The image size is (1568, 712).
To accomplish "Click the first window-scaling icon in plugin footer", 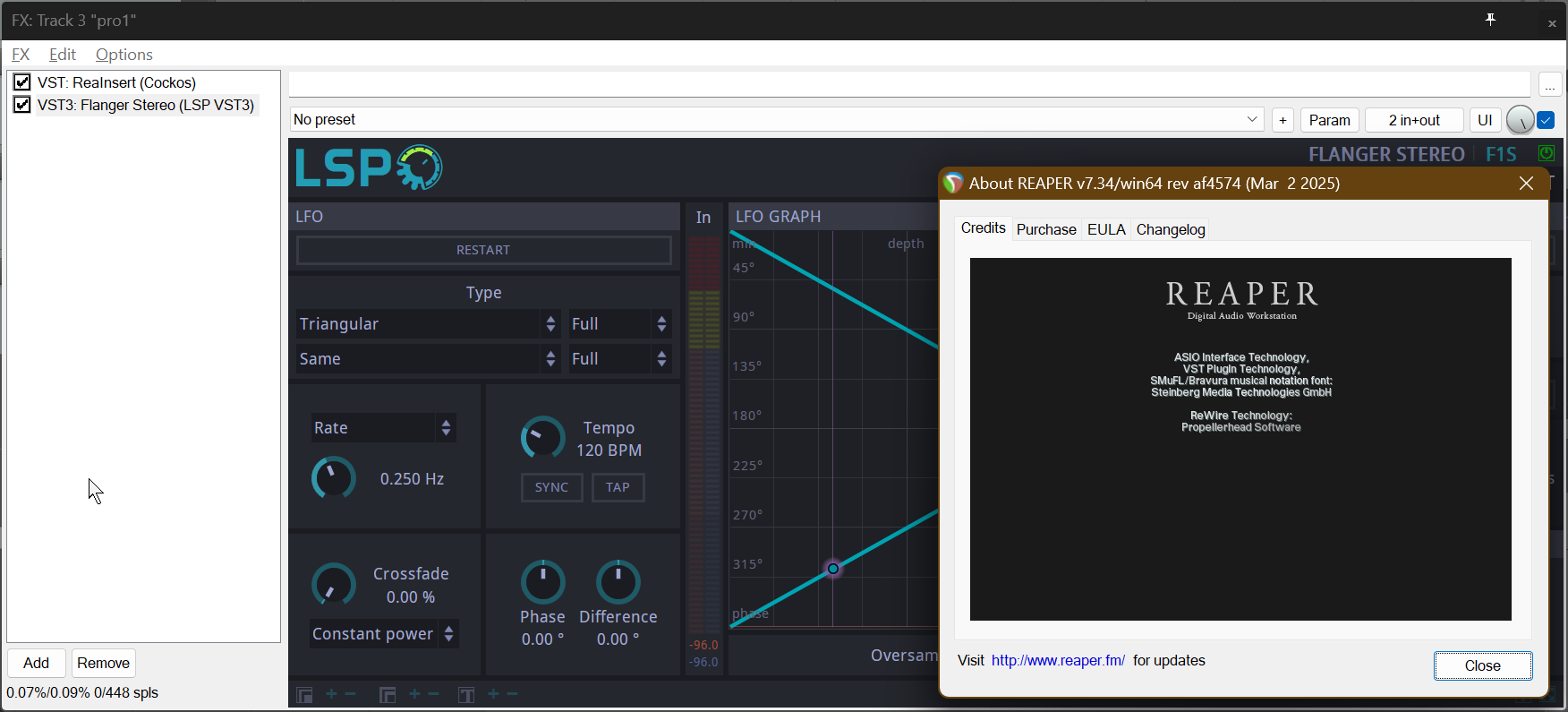I will pyautogui.click(x=304, y=695).
